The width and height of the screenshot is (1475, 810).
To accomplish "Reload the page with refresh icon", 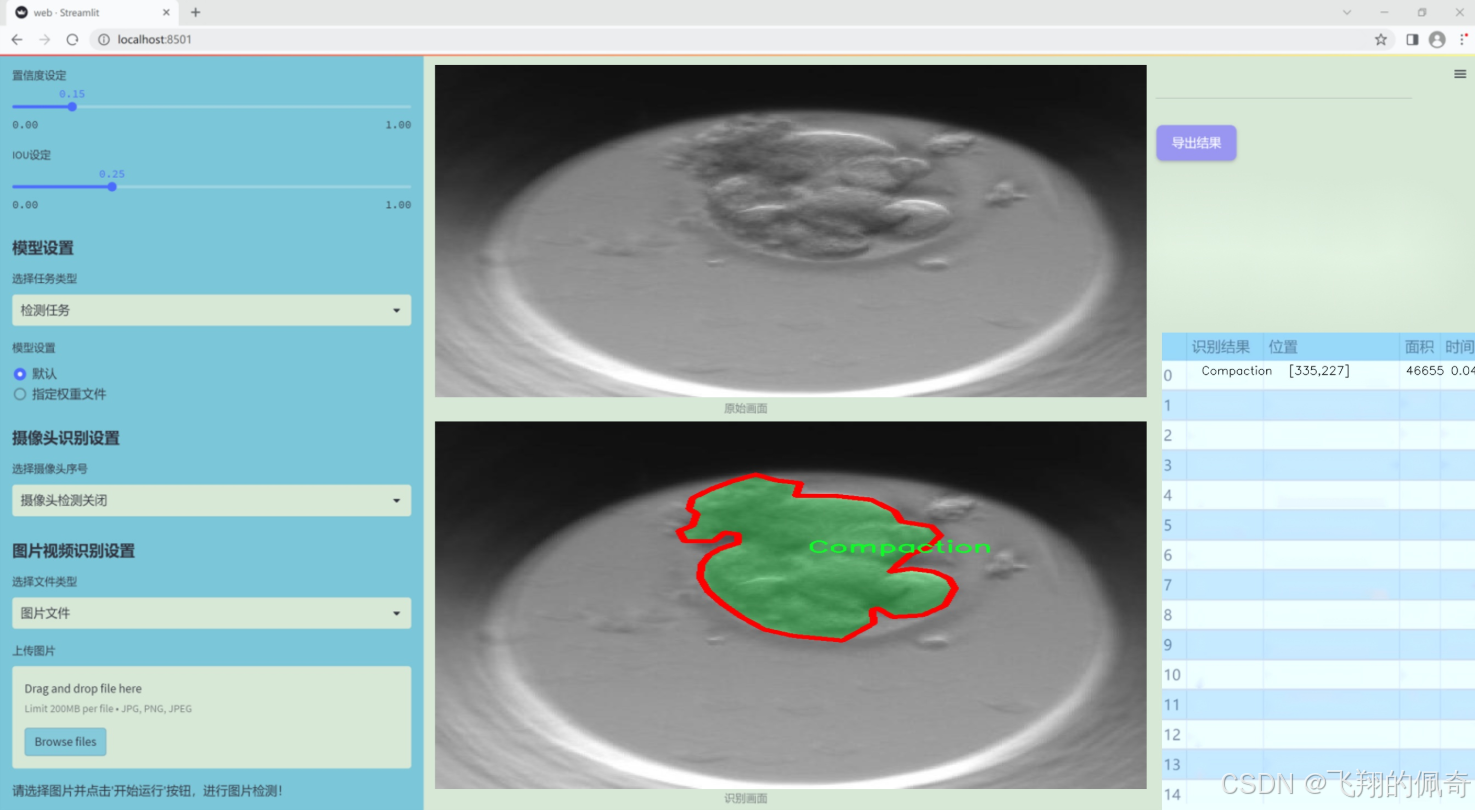I will 72,39.
